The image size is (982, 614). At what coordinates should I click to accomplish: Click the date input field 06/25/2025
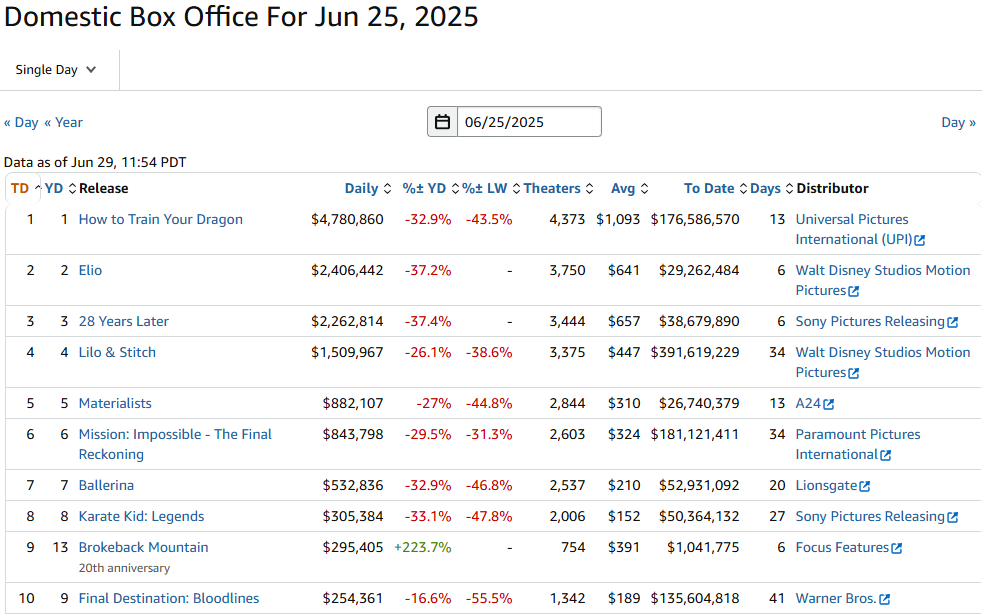coord(529,122)
